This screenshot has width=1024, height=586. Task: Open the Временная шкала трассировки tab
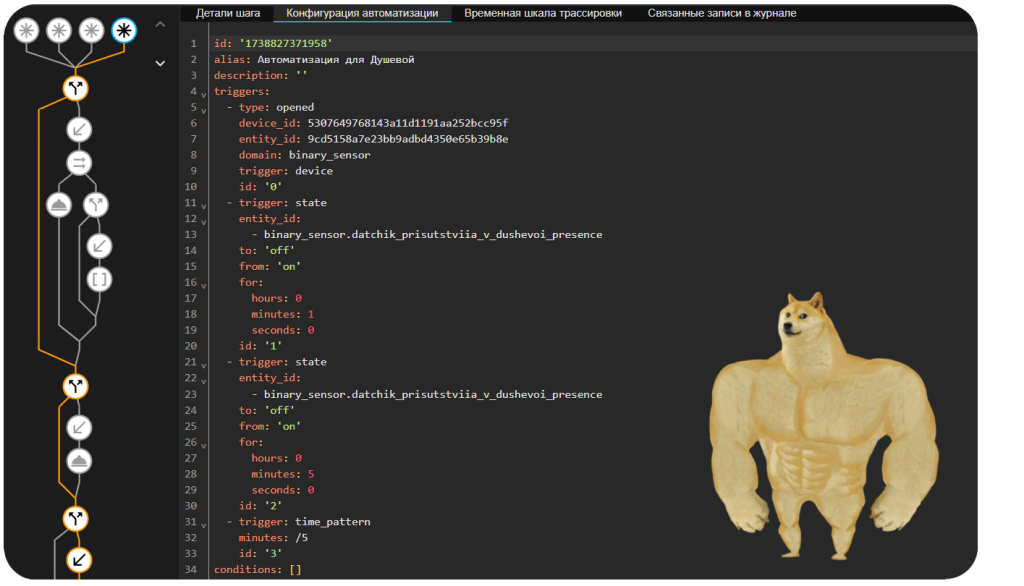coord(543,13)
